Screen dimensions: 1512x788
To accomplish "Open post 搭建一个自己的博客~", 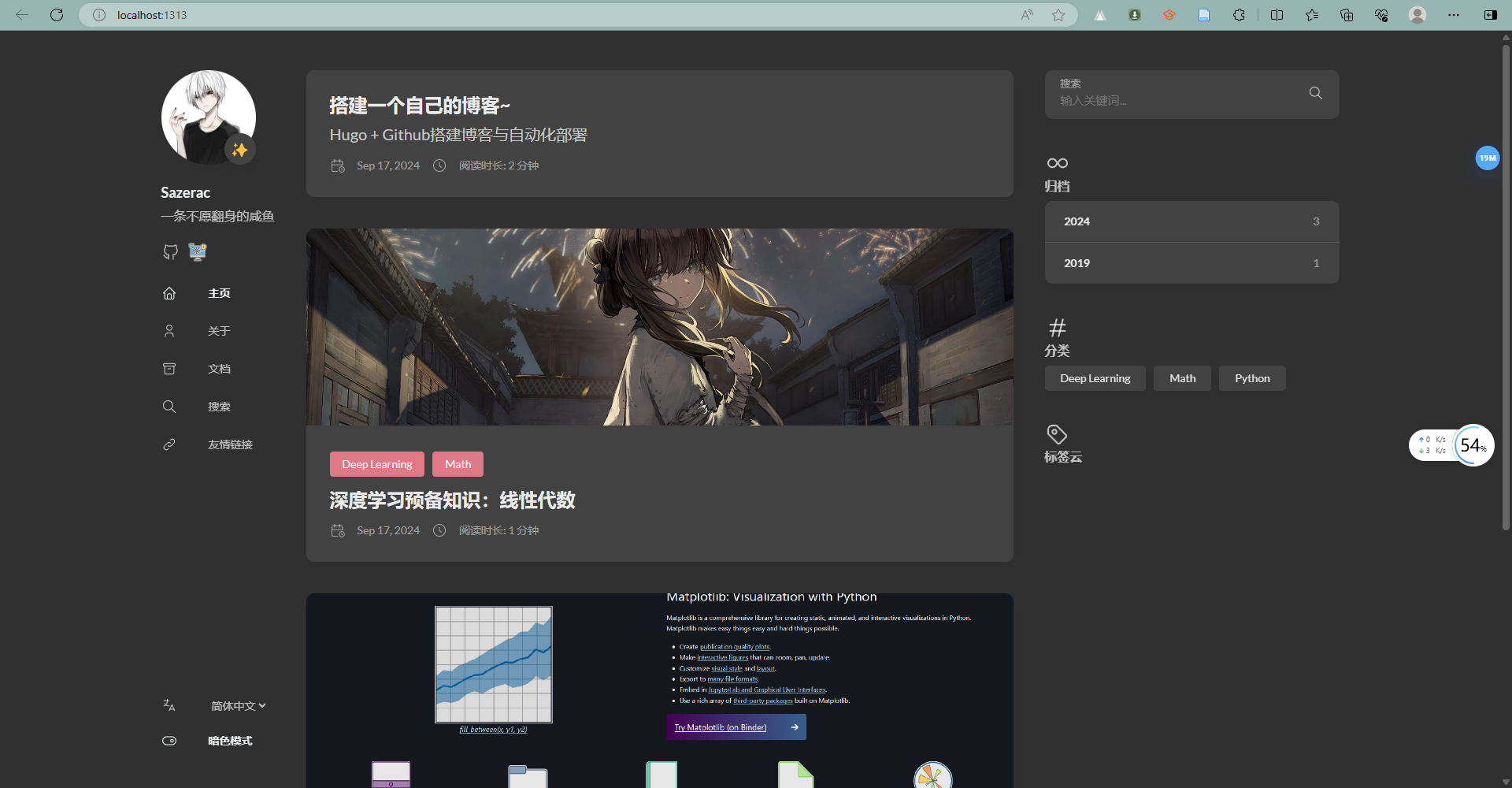I will [x=420, y=106].
